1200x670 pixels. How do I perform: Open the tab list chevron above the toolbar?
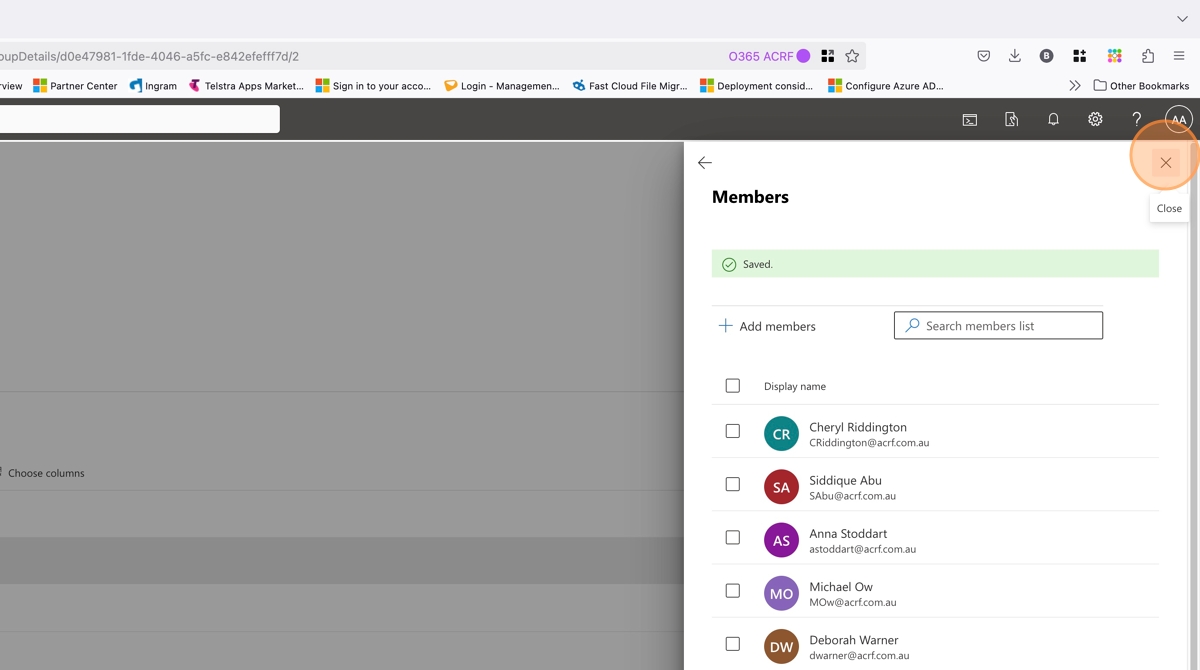[1182, 19]
